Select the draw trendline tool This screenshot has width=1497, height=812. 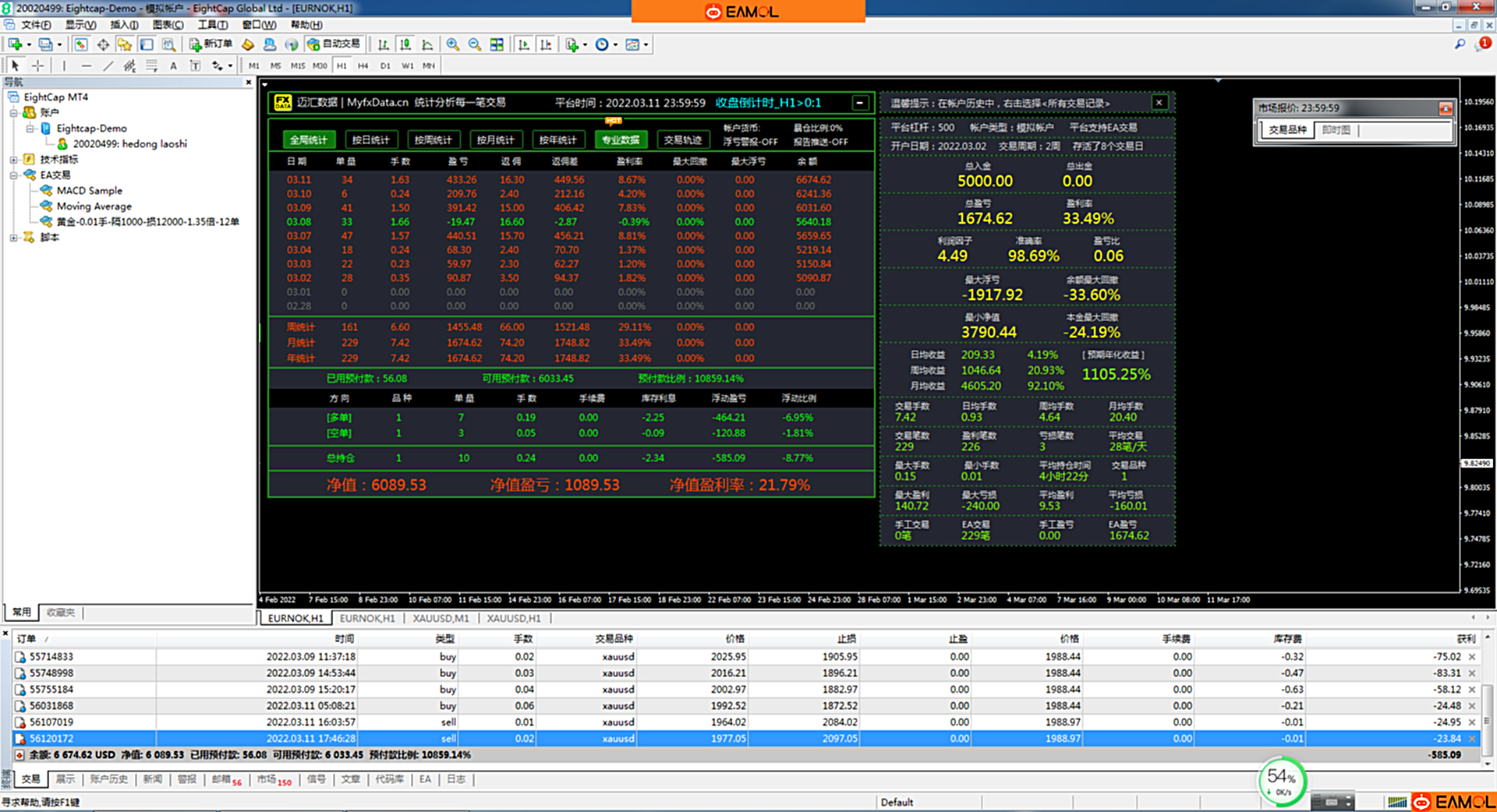(x=108, y=66)
